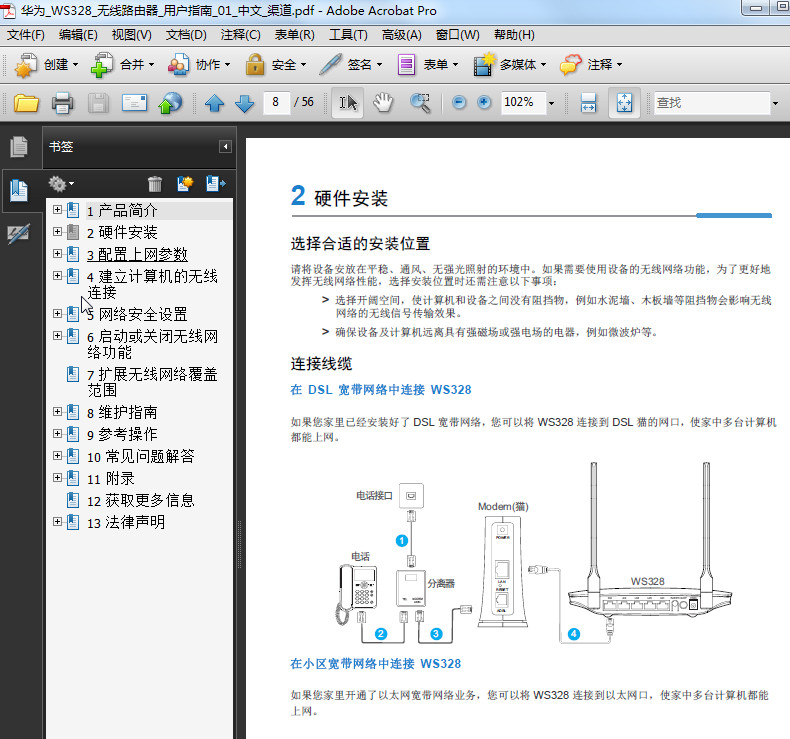This screenshot has height=739, width=790.
Task: Open the 帮助(H) menu
Action: pos(514,35)
